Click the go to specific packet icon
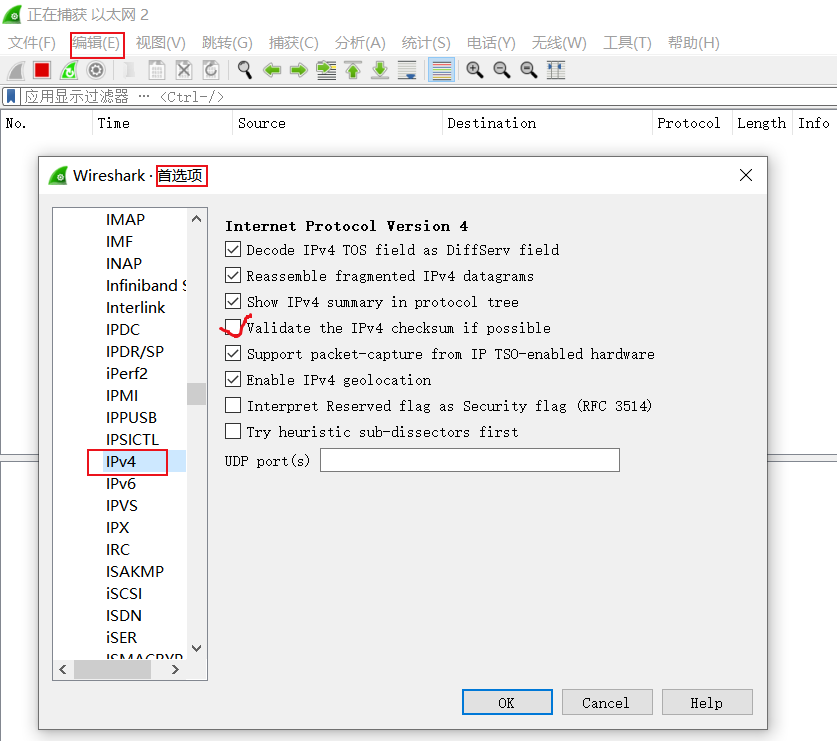 pos(326,70)
